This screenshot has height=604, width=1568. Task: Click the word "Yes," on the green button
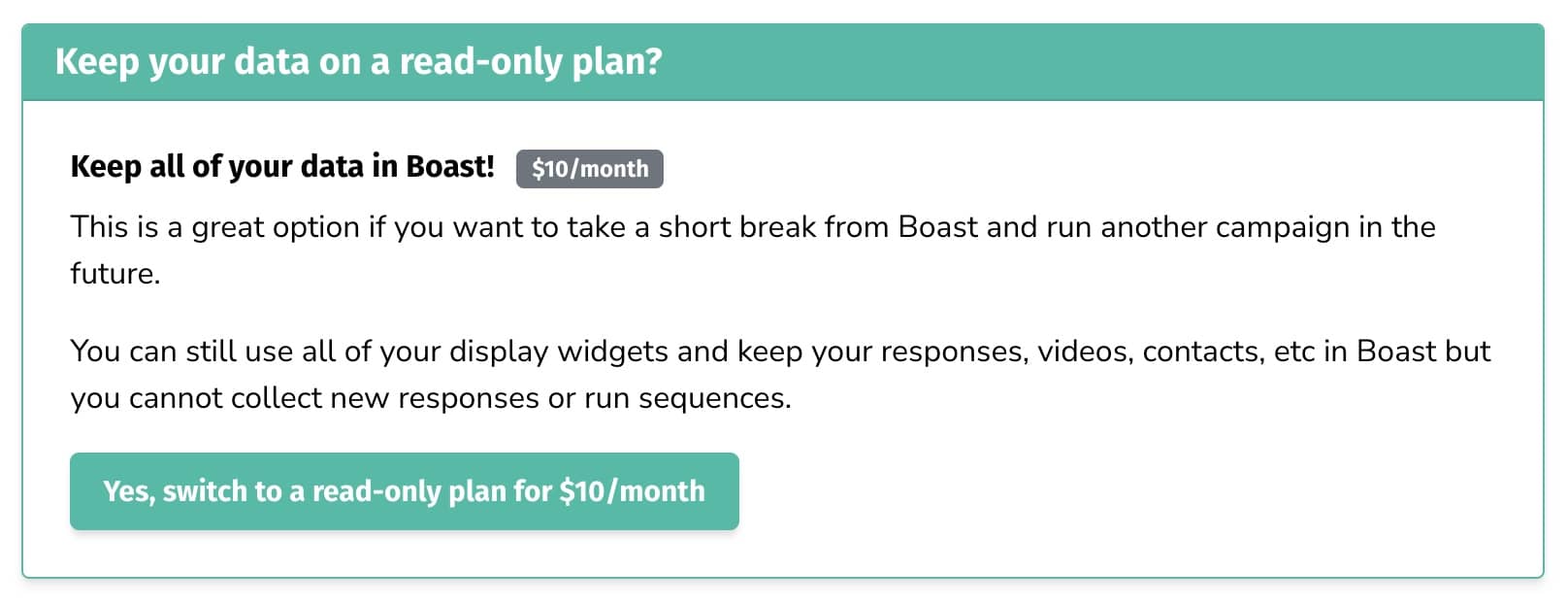pos(129,491)
